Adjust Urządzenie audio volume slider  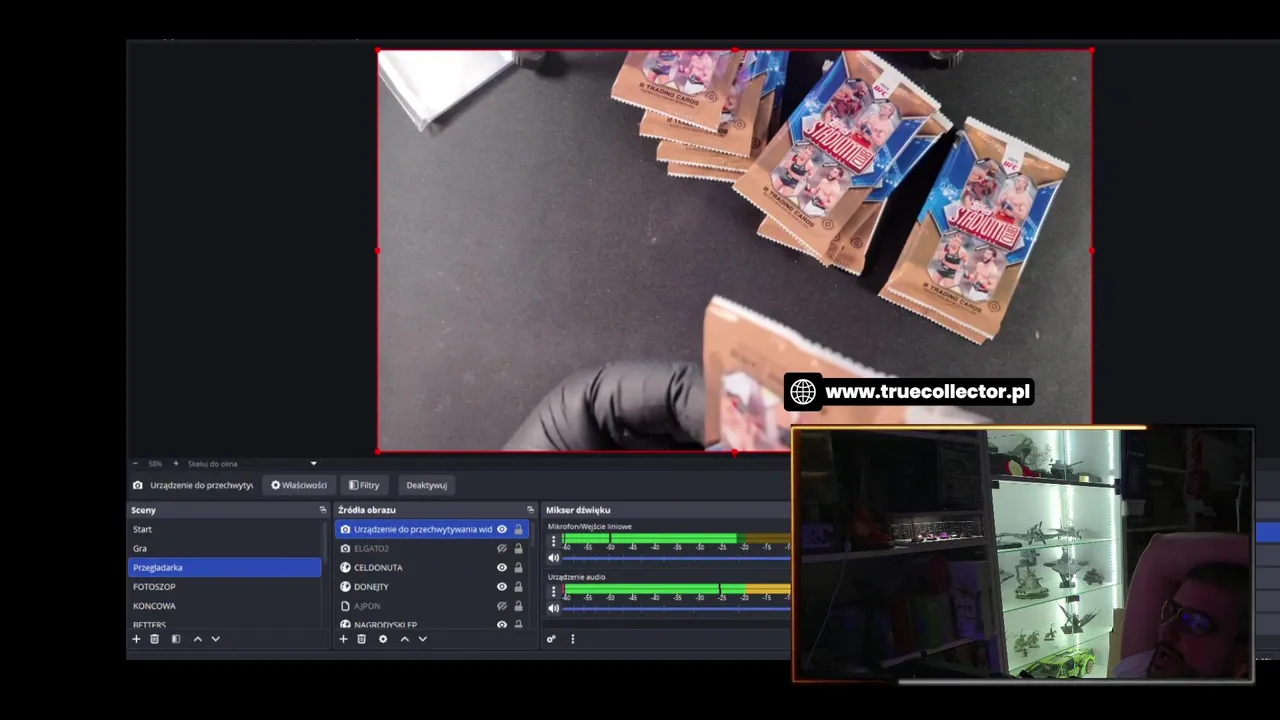[x=677, y=608]
